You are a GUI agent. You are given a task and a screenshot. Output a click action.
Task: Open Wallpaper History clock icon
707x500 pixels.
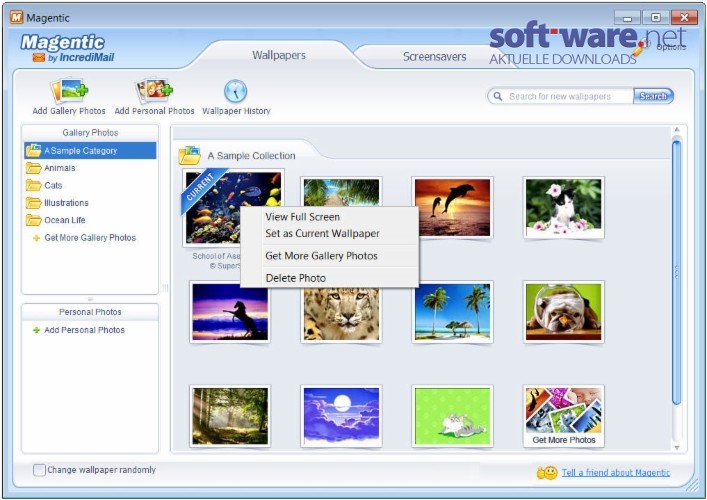[x=235, y=91]
